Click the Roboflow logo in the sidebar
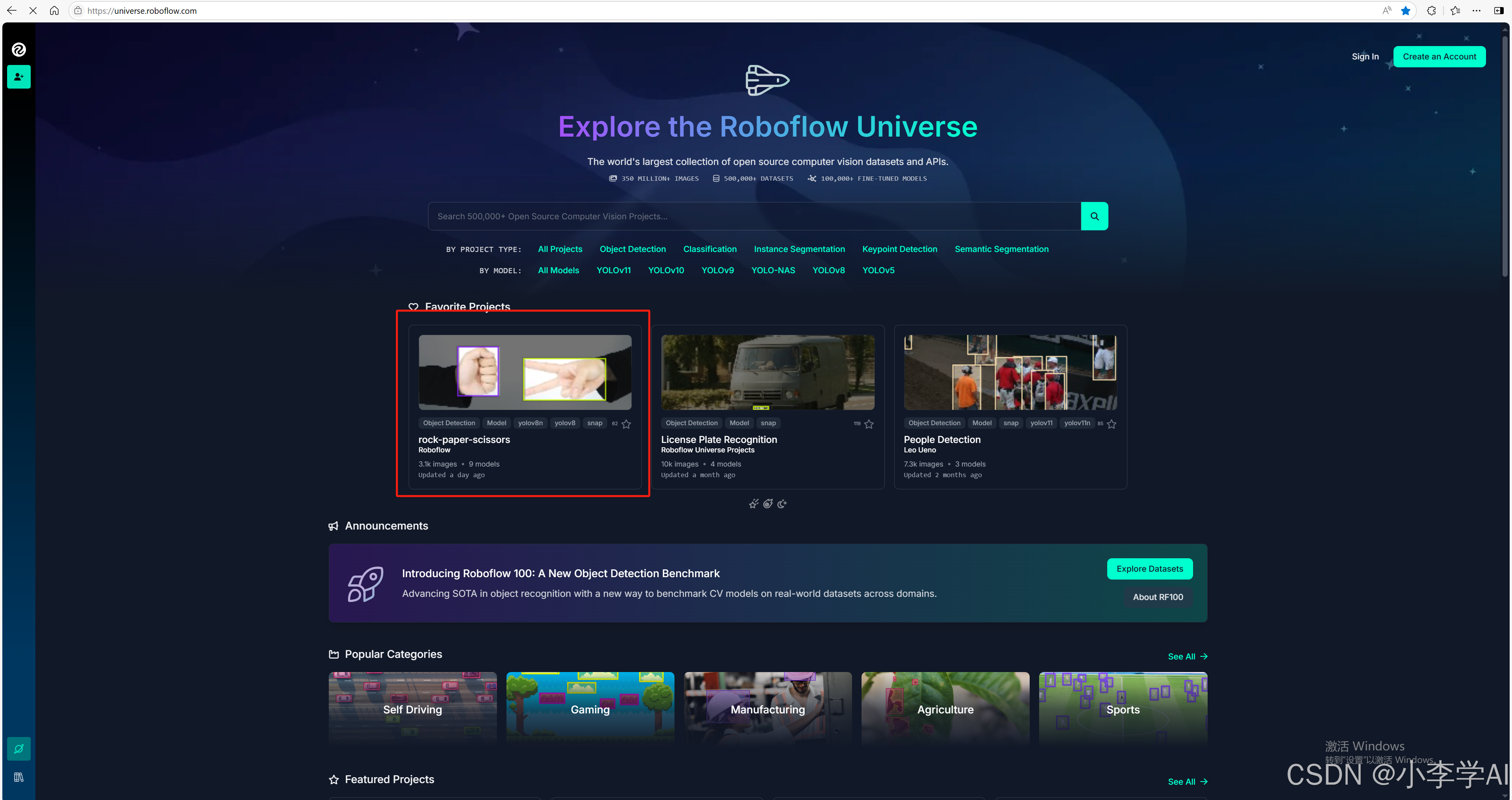Image resolution: width=1512 pixels, height=800 pixels. [x=19, y=50]
